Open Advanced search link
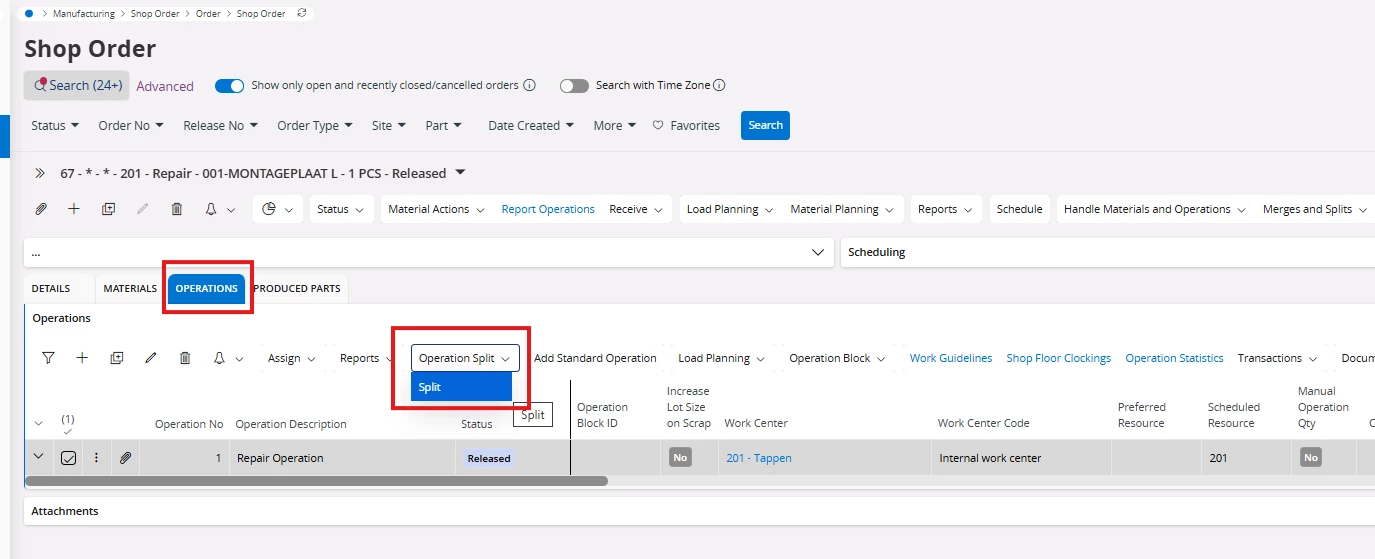This screenshot has height=559, width=1375. [x=165, y=86]
